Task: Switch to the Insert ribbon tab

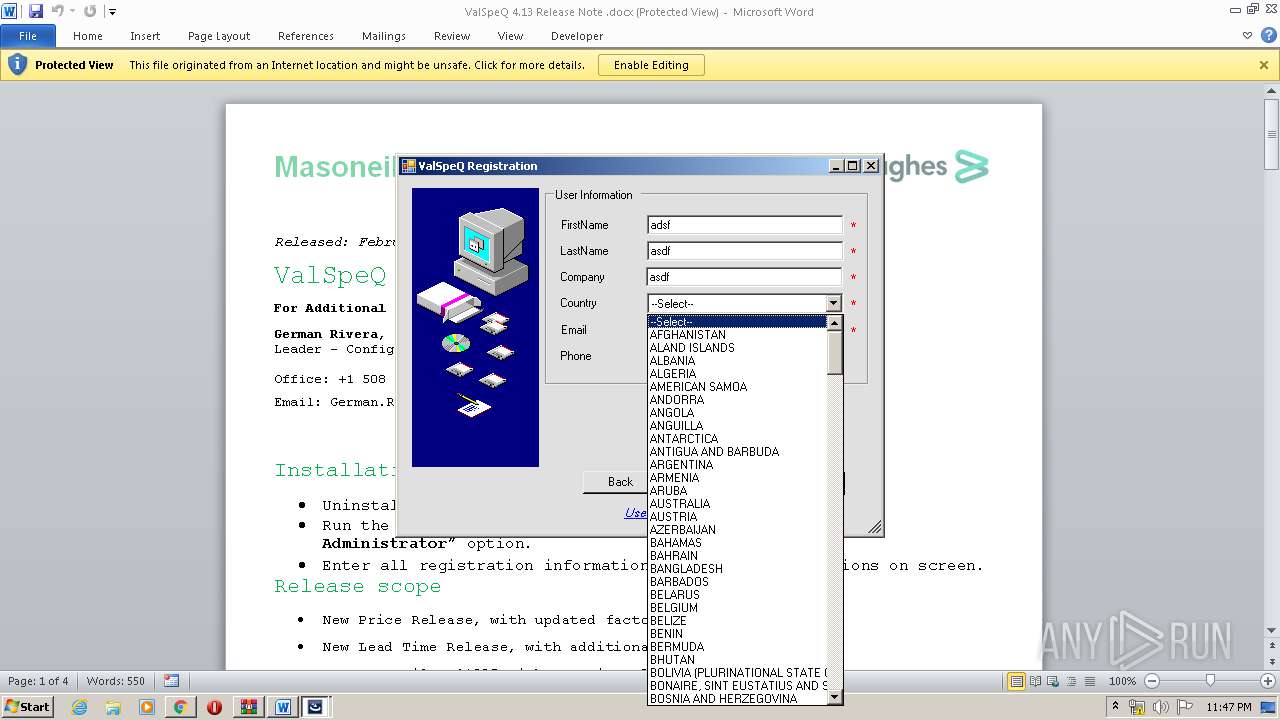Action: 145,36
